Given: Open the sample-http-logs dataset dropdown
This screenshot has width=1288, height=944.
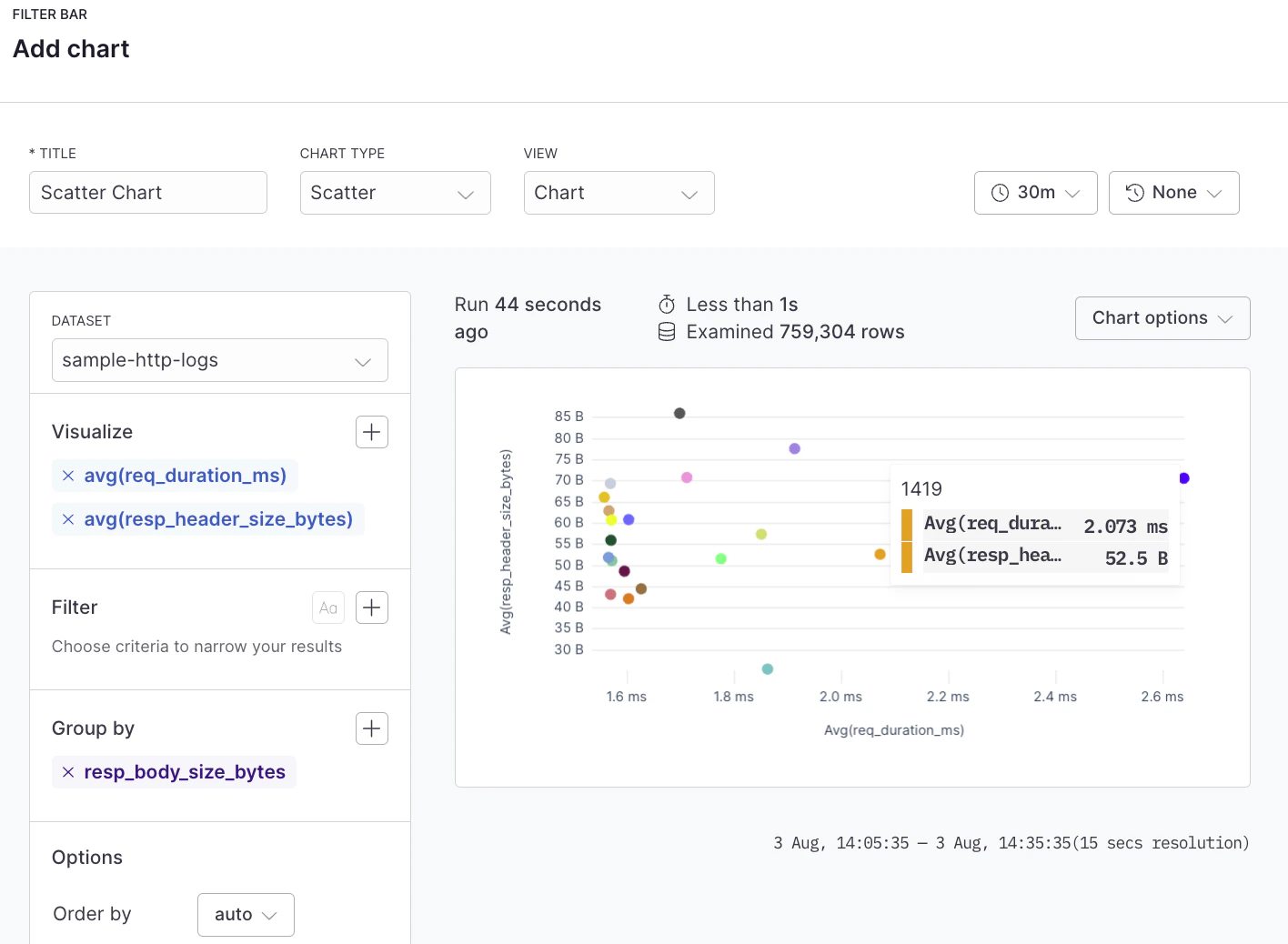Looking at the screenshot, I should tap(219, 360).
